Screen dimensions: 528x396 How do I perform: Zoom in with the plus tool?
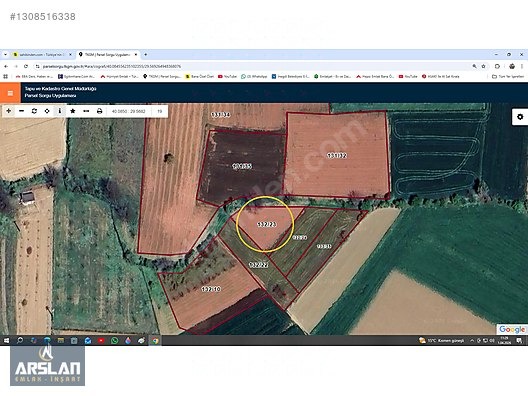pos(9,111)
